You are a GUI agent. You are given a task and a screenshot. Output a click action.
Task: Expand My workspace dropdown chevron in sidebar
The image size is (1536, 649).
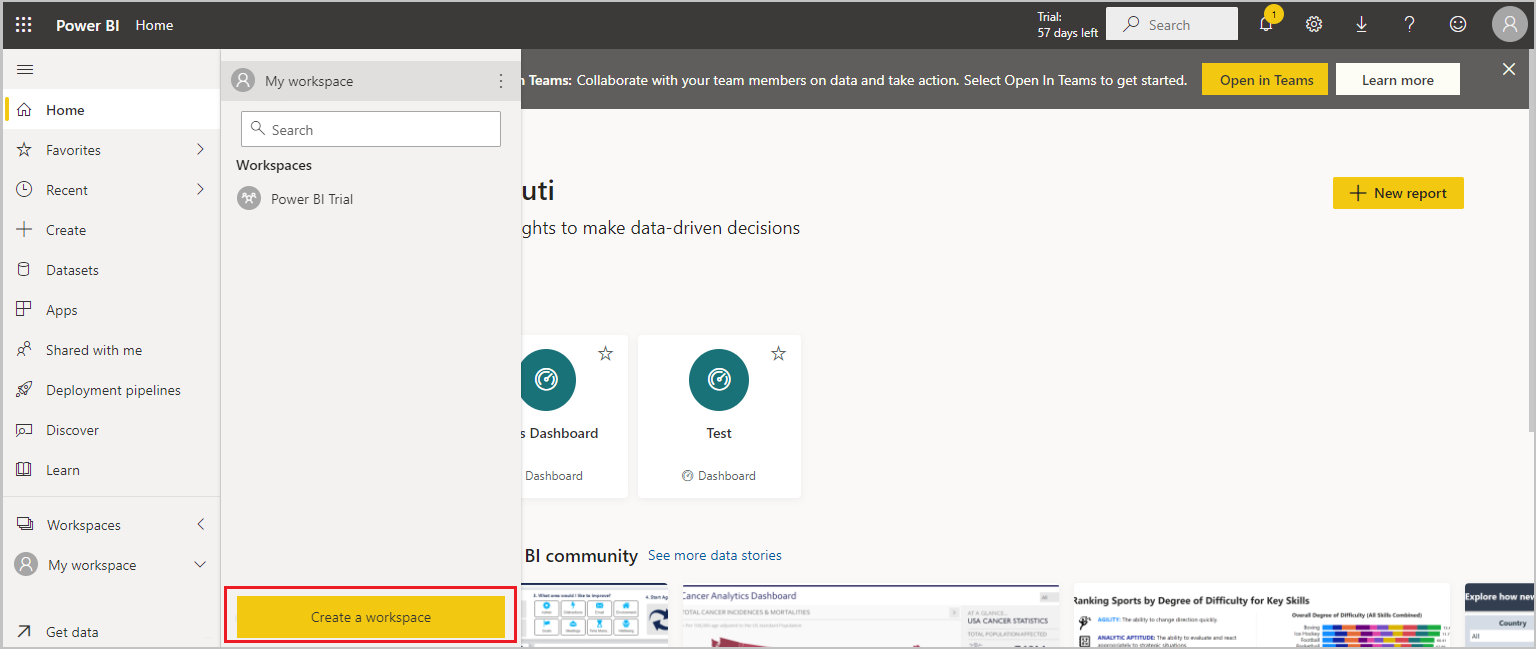(200, 565)
